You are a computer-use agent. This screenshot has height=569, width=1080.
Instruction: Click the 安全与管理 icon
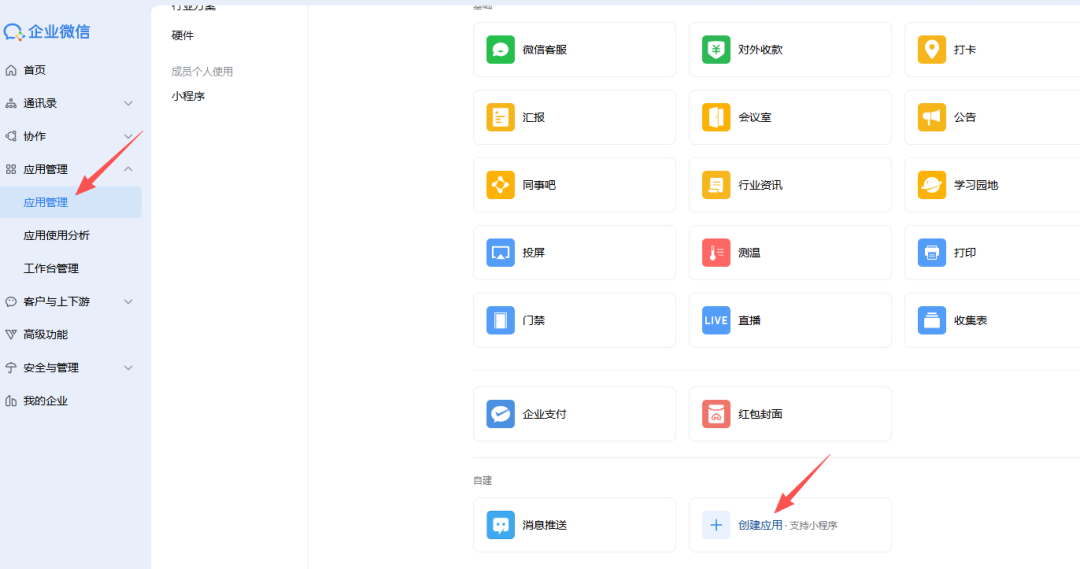point(11,368)
